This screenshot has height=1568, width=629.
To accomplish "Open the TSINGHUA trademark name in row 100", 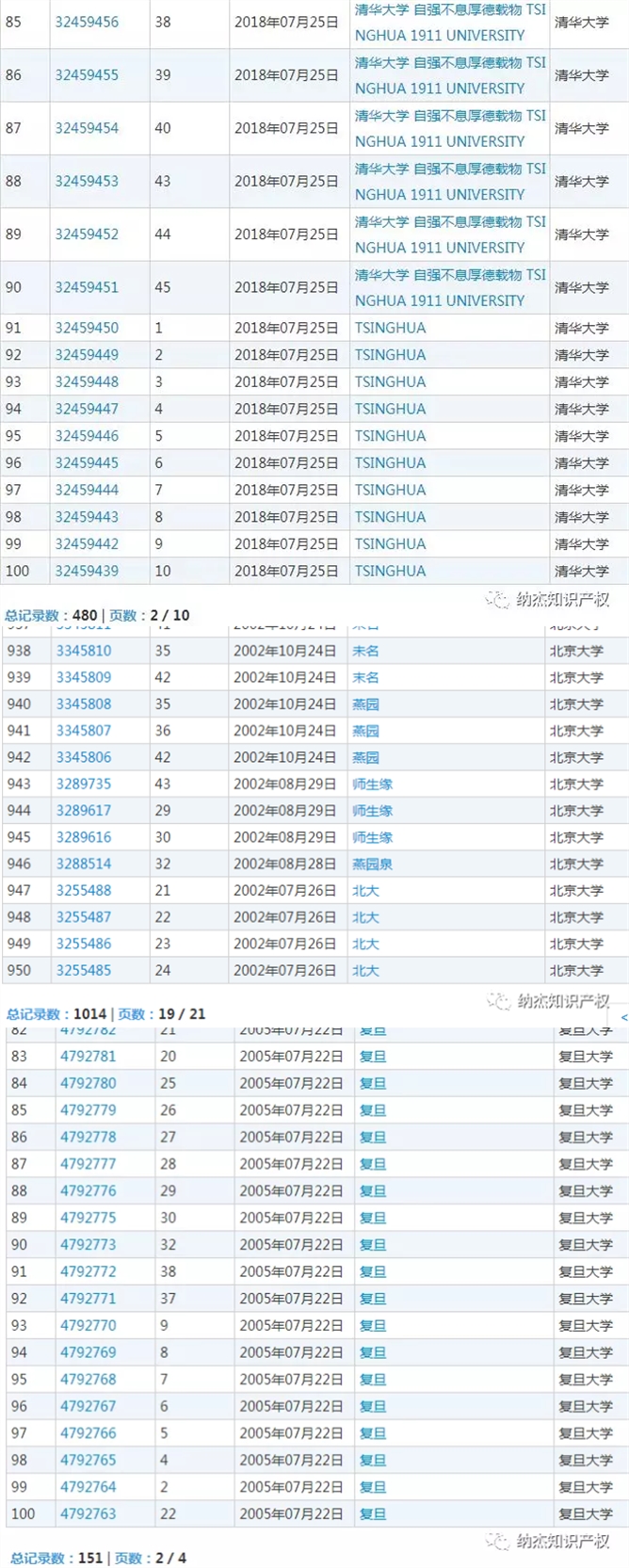I will tap(390, 571).
